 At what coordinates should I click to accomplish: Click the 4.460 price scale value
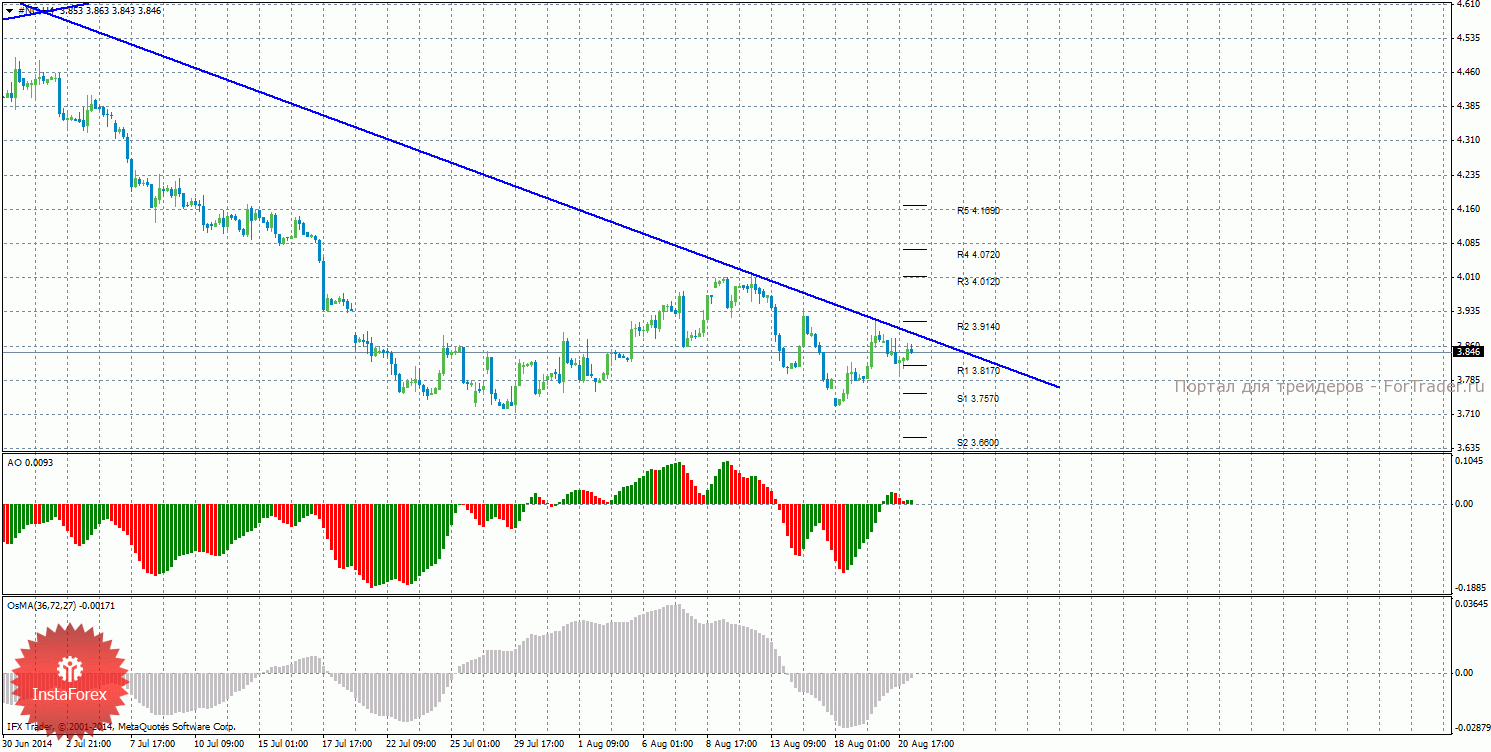(1468, 72)
